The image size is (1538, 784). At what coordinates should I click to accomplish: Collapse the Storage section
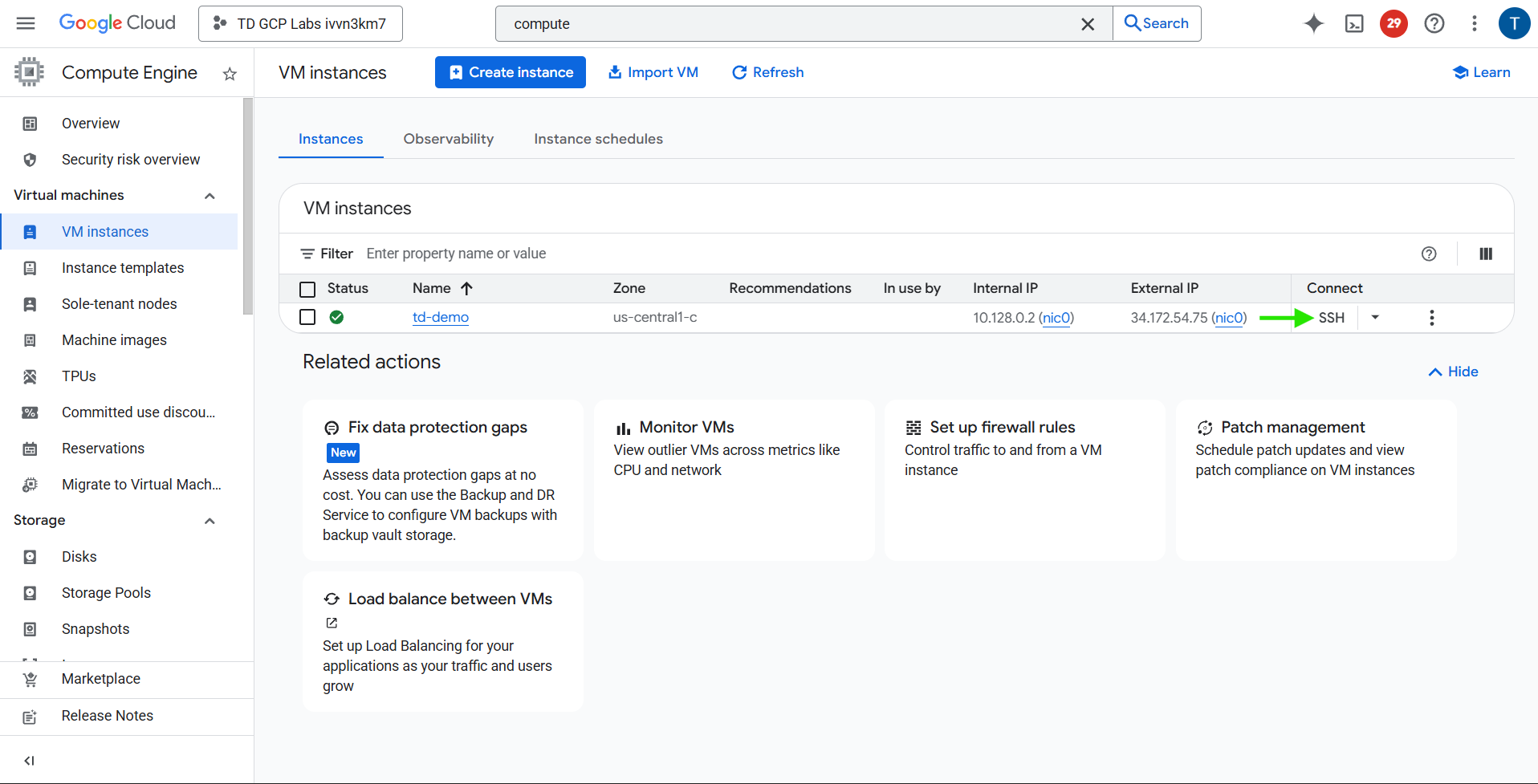click(210, 520)
